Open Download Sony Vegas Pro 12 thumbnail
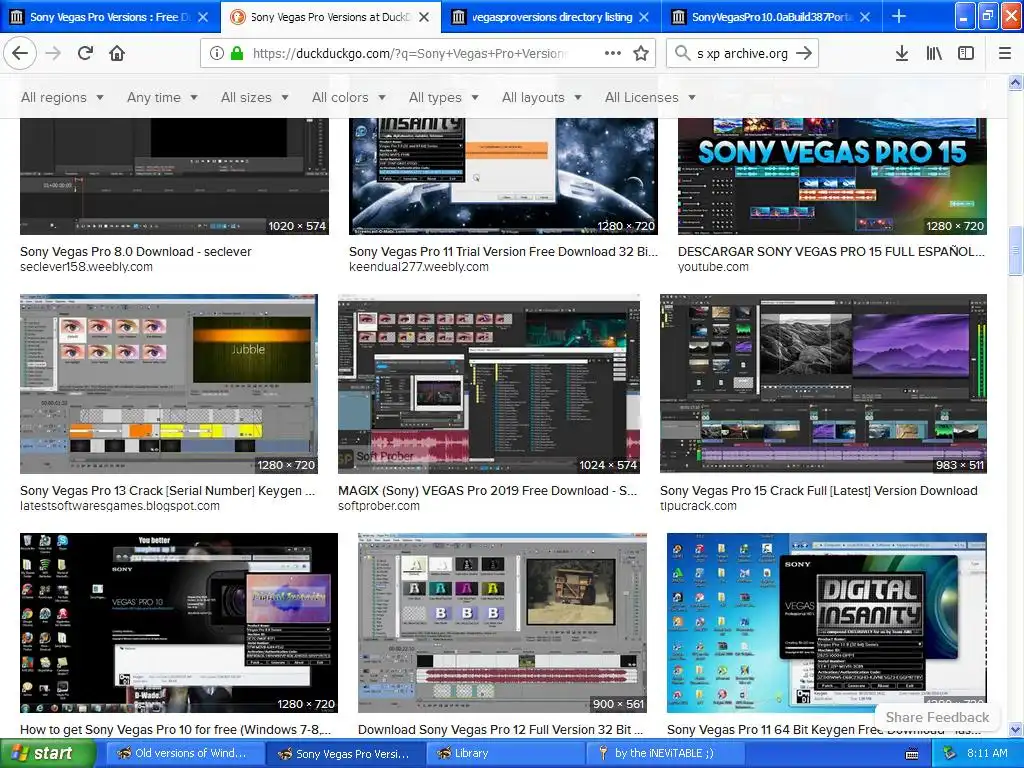The height and width of the screenshot is (768, 1024). (x=502, y=623)
